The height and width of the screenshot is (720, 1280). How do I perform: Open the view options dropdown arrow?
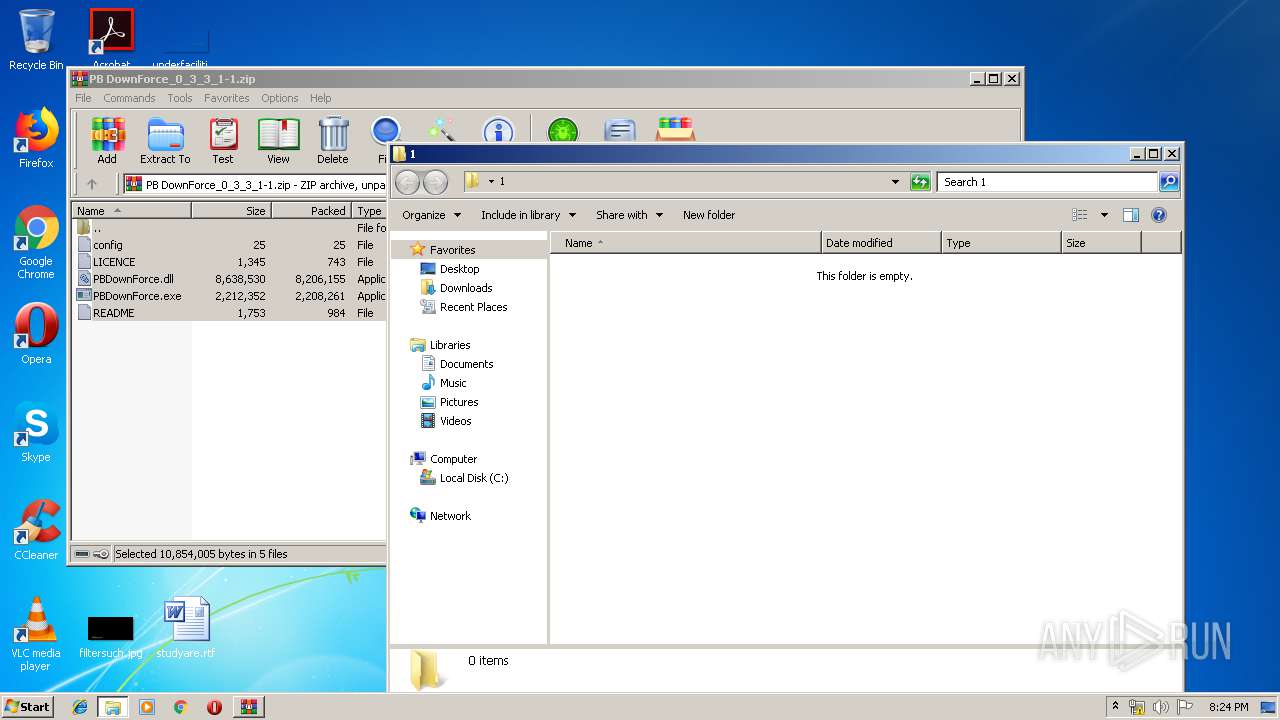click(1104, 215)
